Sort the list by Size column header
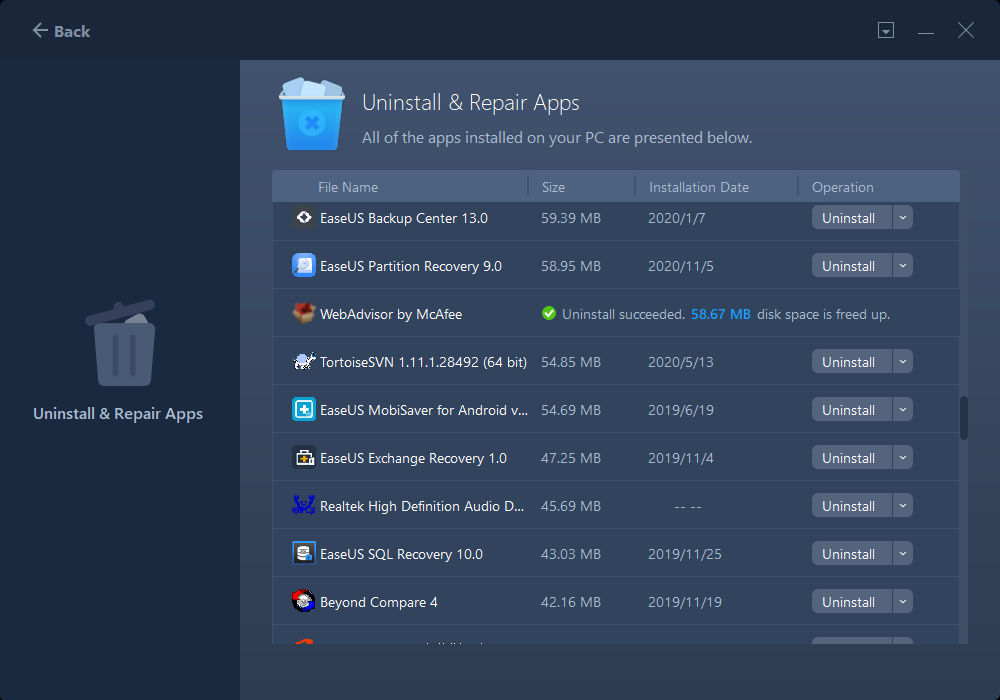 point(553,187)
